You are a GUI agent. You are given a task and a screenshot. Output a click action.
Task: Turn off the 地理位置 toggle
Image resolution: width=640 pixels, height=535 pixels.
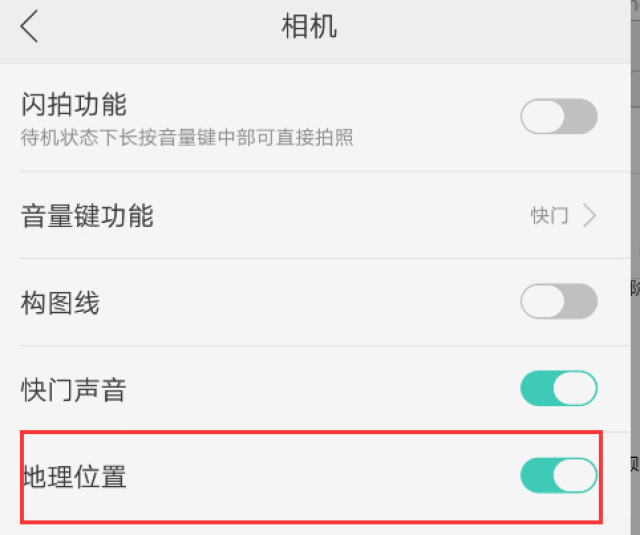coord(559,476)
